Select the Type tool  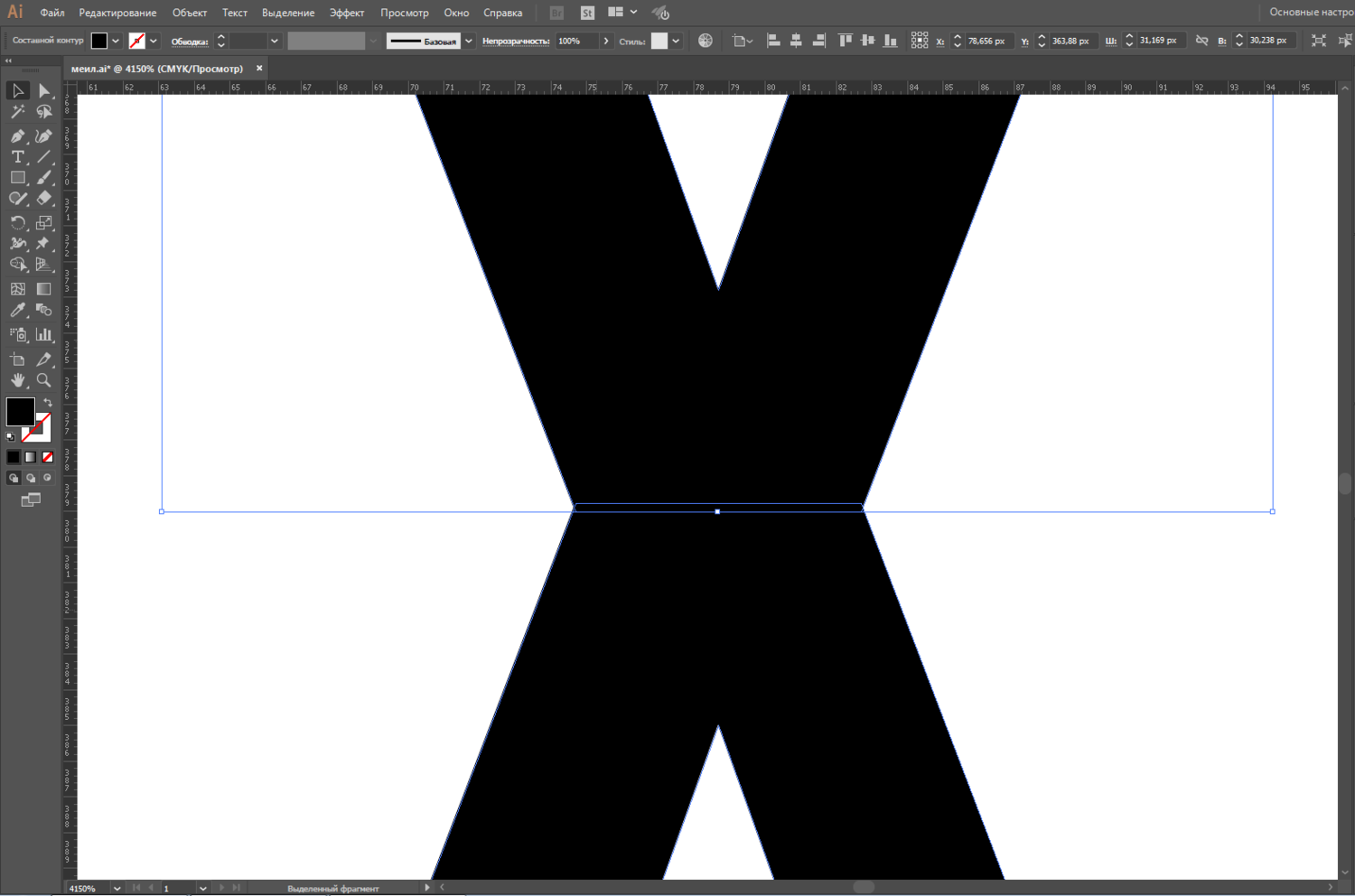pos(17,157)
